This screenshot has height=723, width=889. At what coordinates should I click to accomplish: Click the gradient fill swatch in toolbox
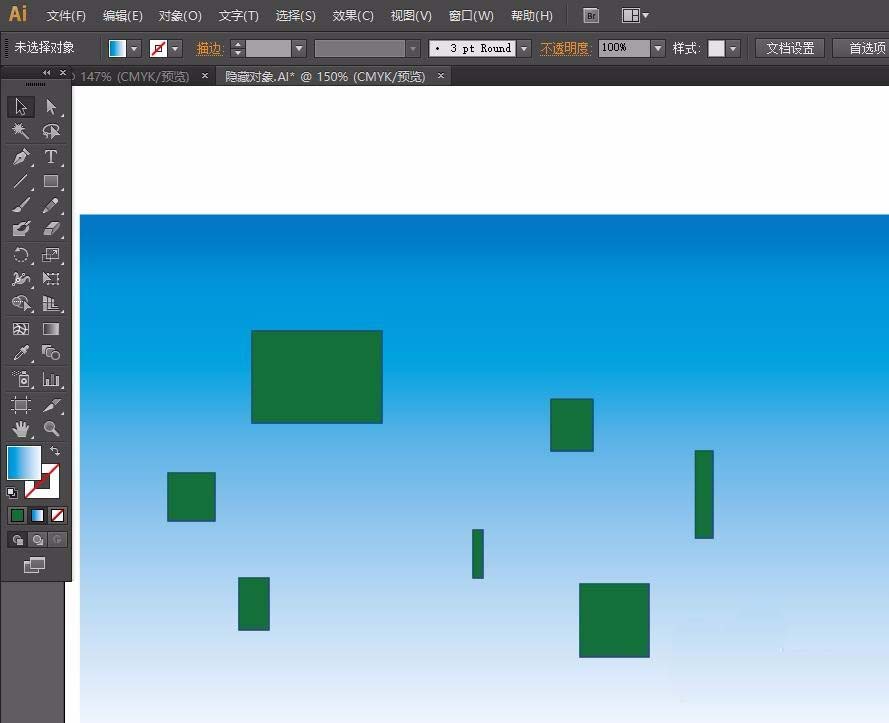coord(24,463)
